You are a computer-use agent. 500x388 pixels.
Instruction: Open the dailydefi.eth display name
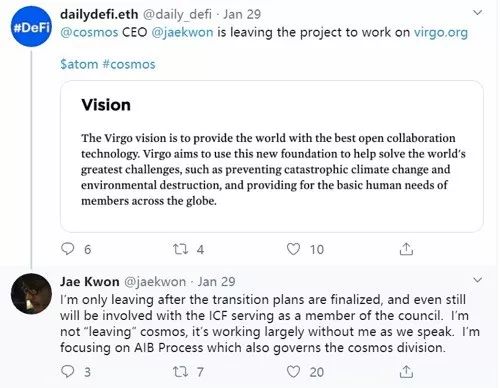click(x=99, y=14)
